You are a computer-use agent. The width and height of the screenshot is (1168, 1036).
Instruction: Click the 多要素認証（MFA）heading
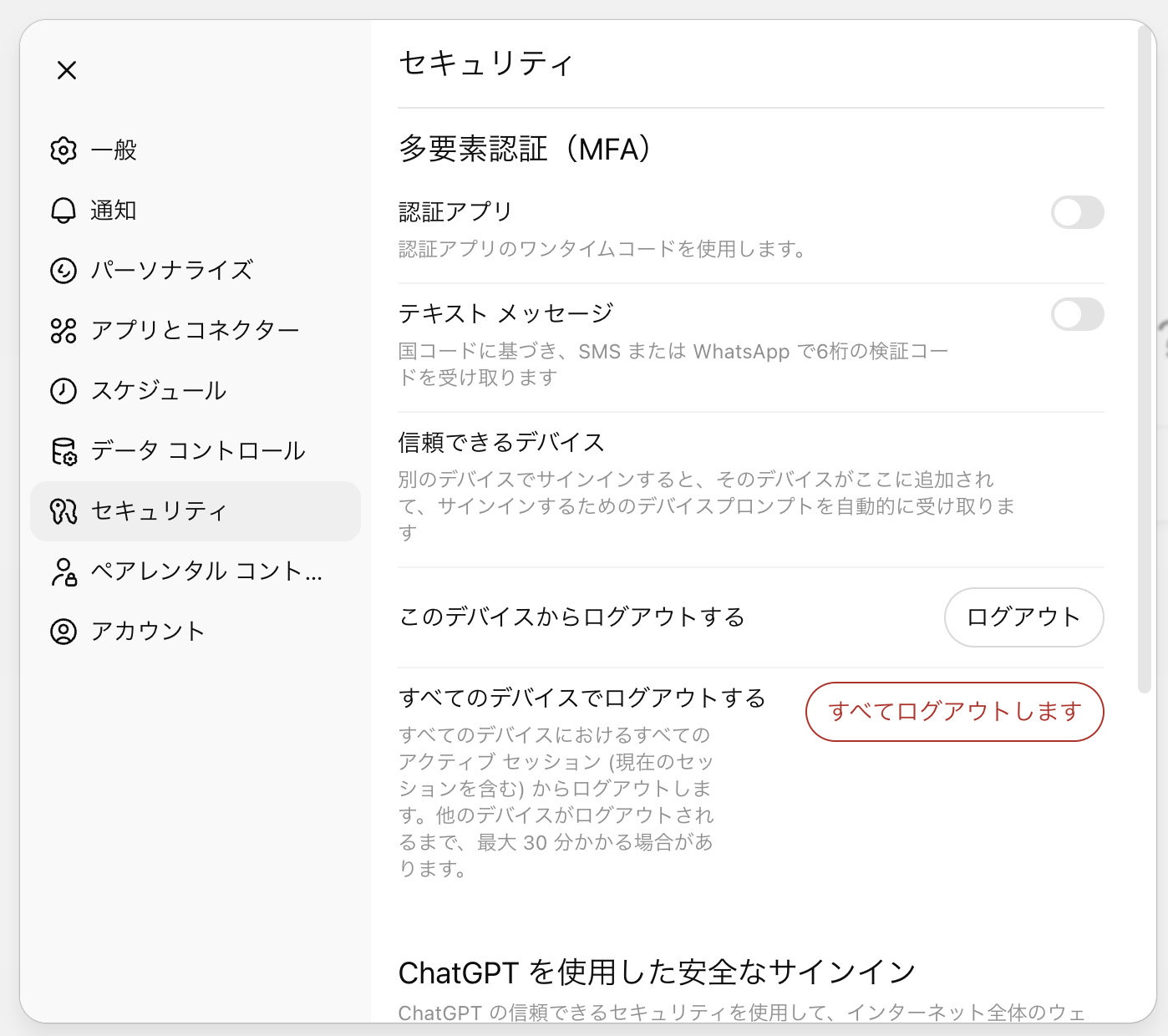coord(525,149)
